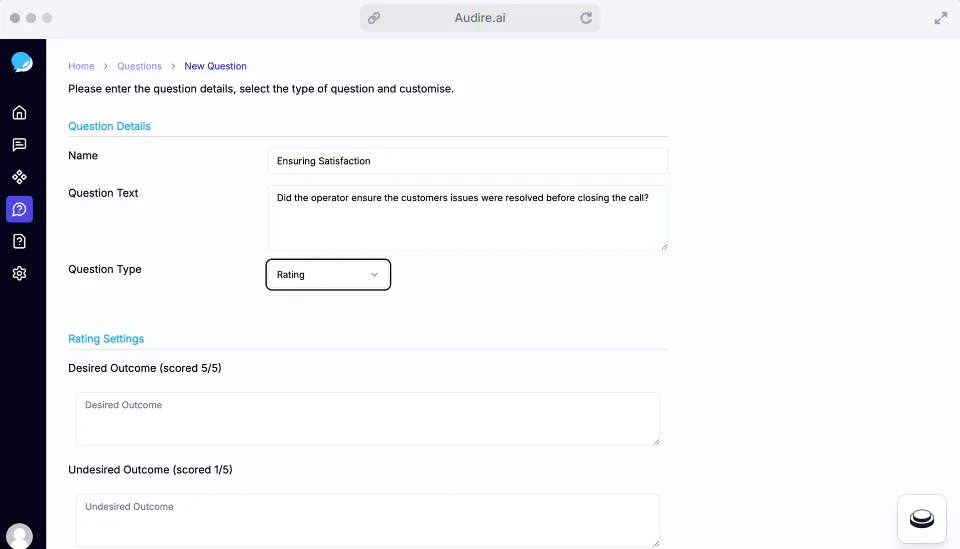This screenshot has width=960, height=549.
Task: Click the resize handle of Question Text box
Action: (x=664, y=247)
